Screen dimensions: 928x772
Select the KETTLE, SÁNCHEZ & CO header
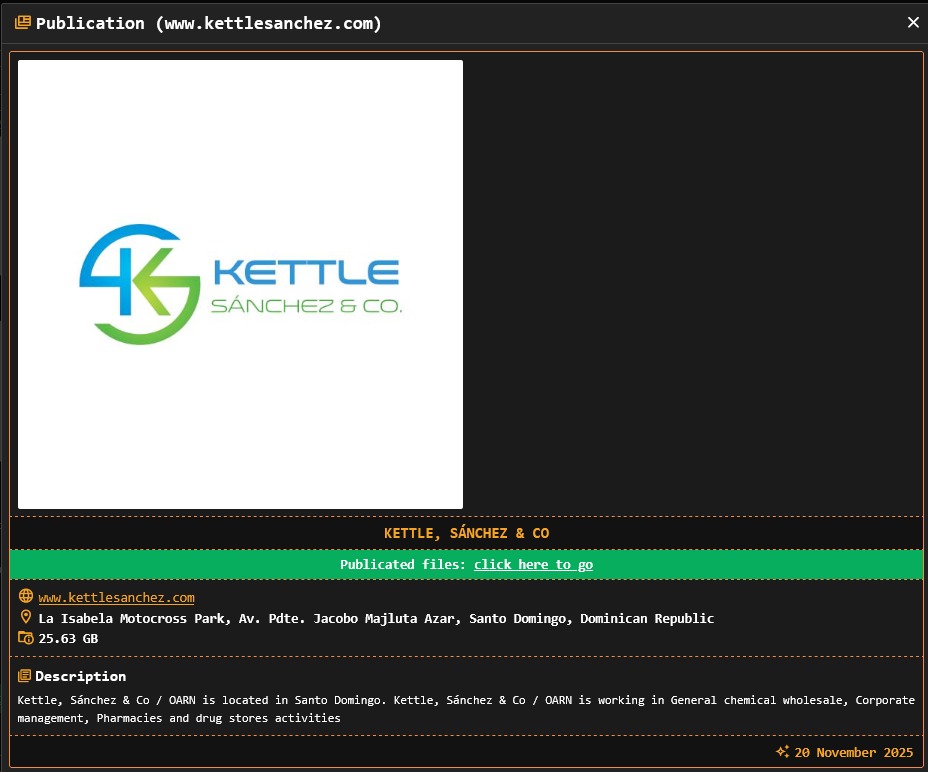(466, 532)
